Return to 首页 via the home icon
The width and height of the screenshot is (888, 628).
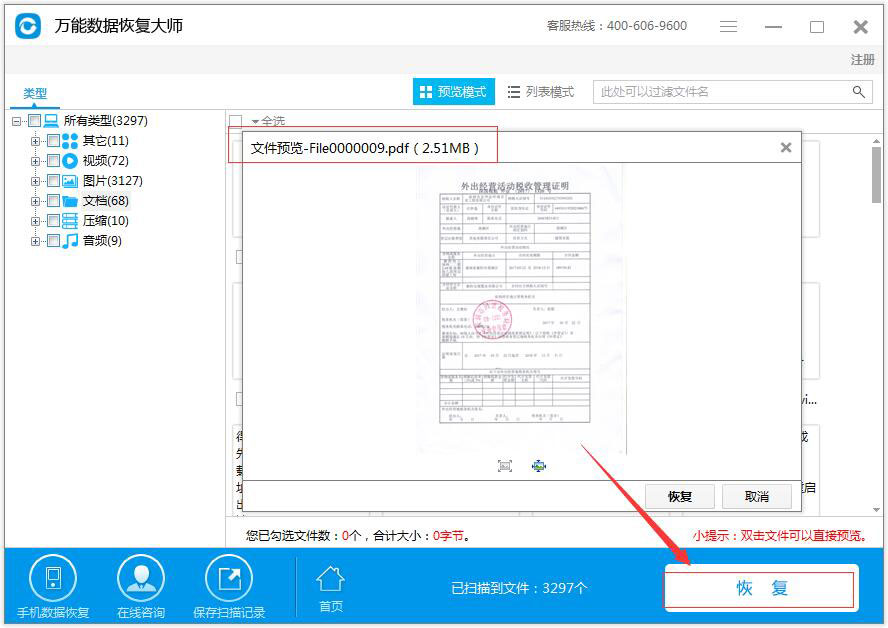(330, 585)
